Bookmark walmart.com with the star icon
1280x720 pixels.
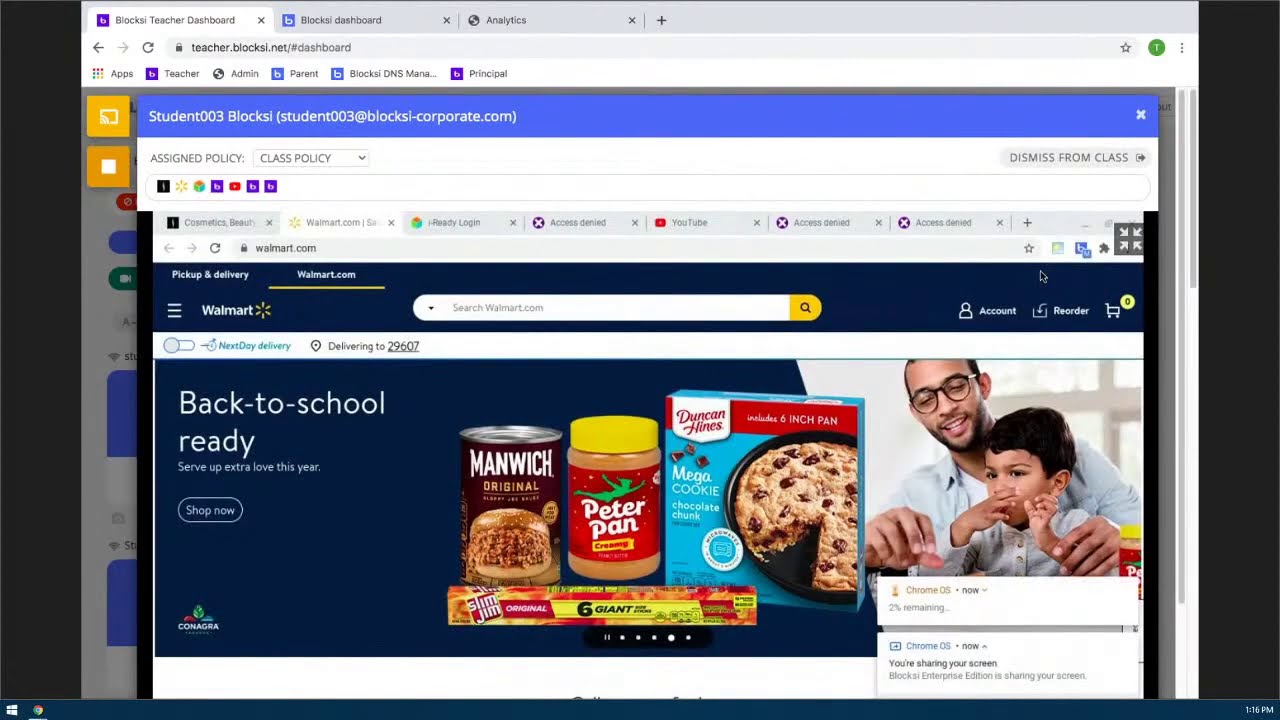coord(1029,248)
